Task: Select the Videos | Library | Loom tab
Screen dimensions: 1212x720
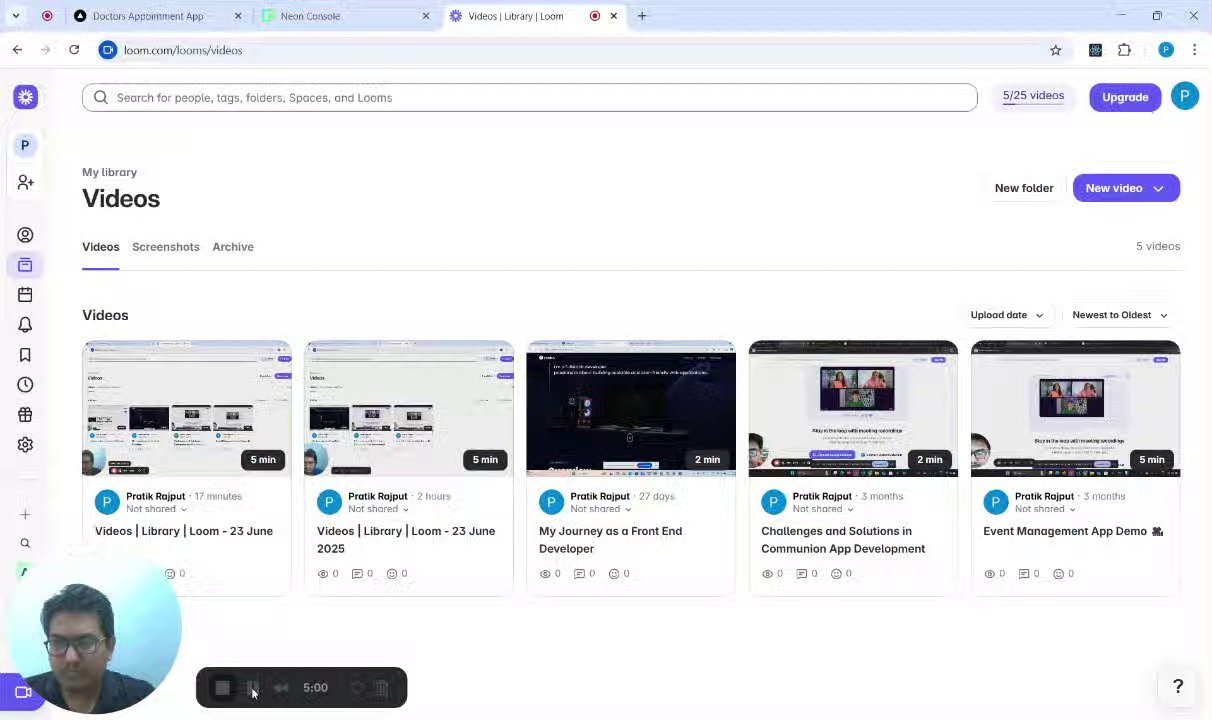Action: tap(516, 16)
